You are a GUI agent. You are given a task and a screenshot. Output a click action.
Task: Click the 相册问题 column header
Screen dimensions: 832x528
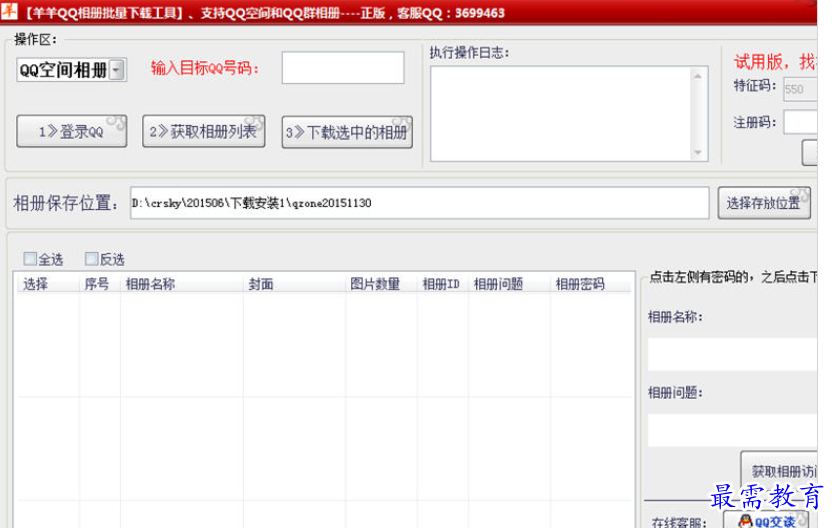coord(509,284)
